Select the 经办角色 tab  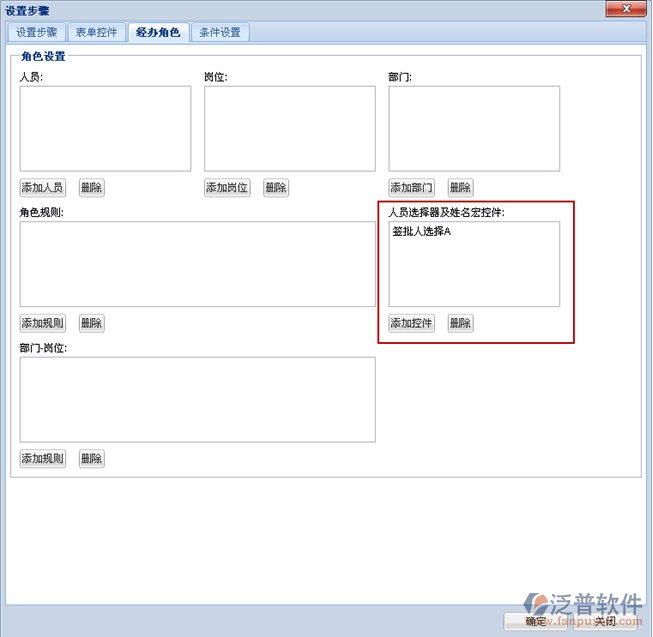tap(158, 32)
